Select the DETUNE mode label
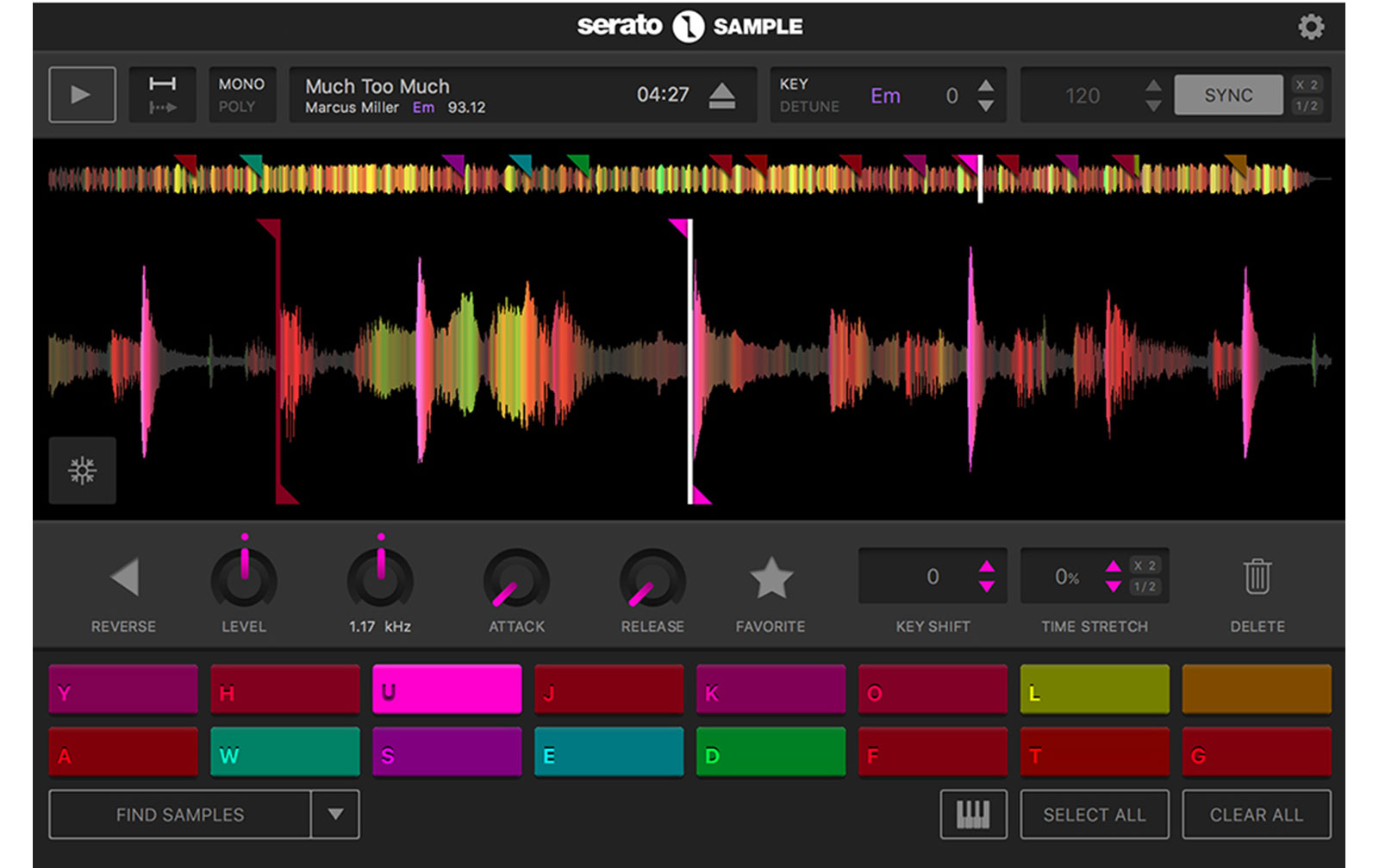 pyautogui.click(x=809, y=106)
